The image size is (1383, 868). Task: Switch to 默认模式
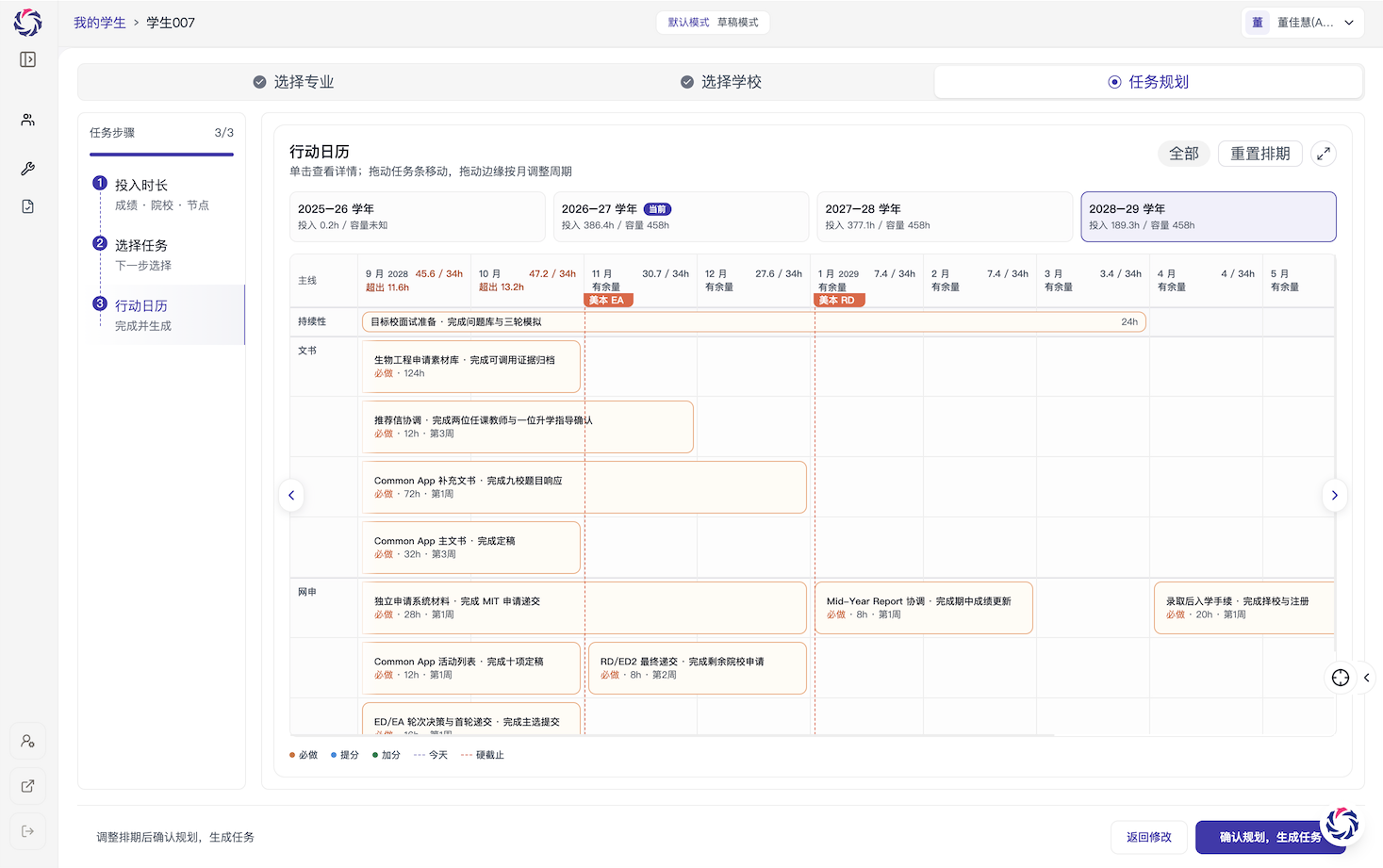pos(688,23)
